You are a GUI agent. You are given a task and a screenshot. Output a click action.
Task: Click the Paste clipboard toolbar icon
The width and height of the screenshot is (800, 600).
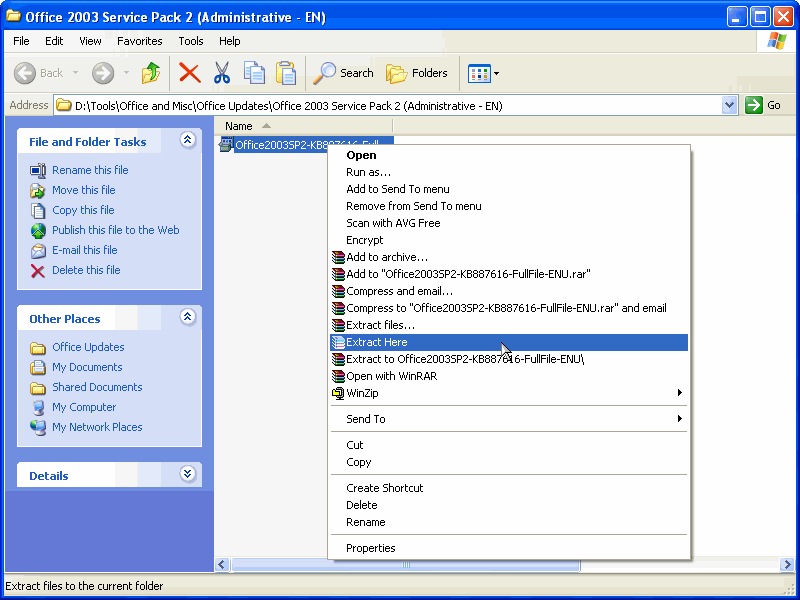tap(286, 73)
